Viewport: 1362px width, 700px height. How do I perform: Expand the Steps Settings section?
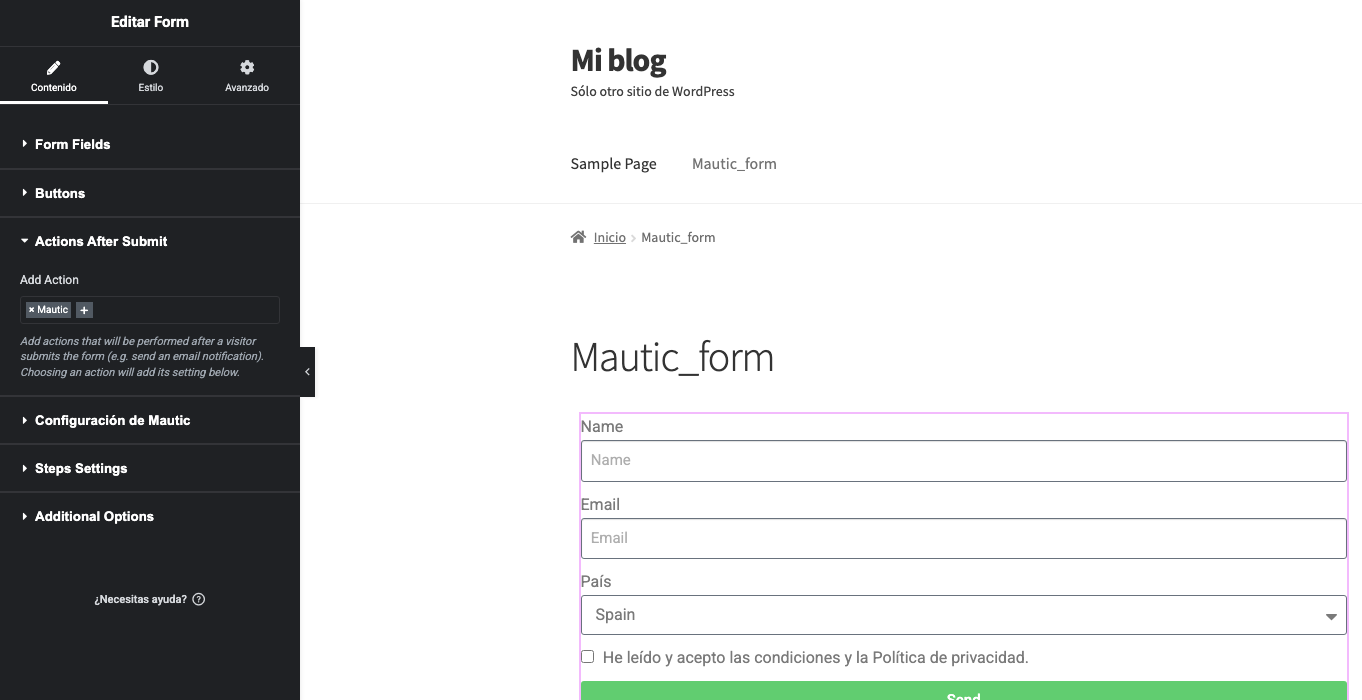(x=150, y=468)
